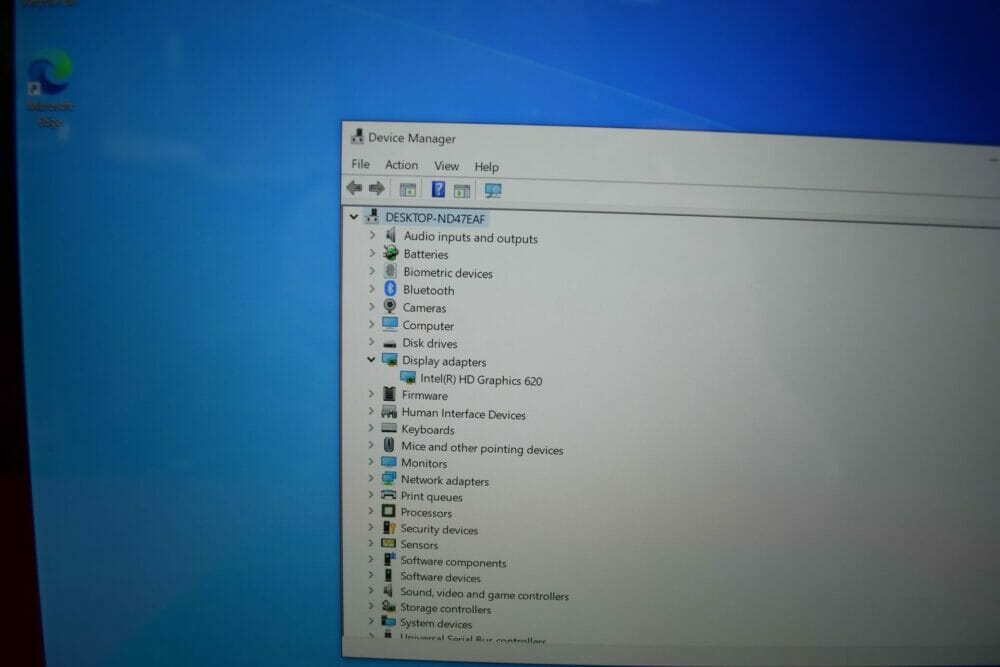1000x667 pixels.
Task: Toggle the Show/Hide Console Tree toolbar icon
Action: [x=407, y=189]
